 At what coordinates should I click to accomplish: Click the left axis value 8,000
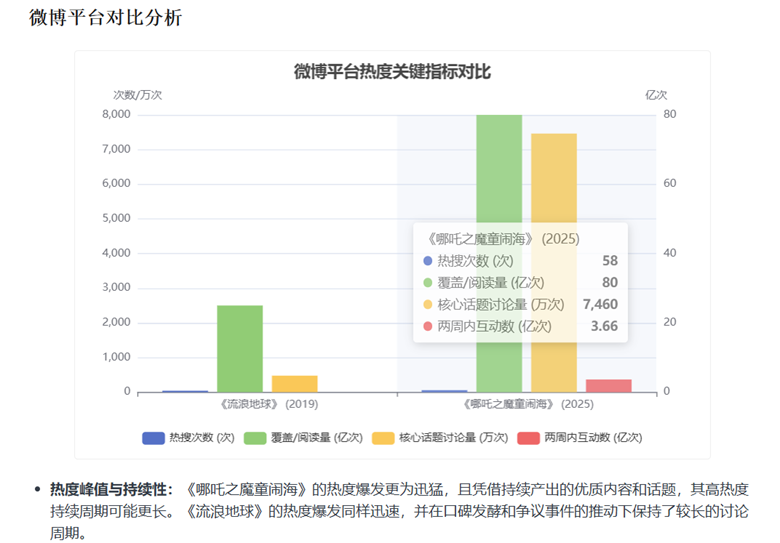pyautogui.click(x=116, y=114)
